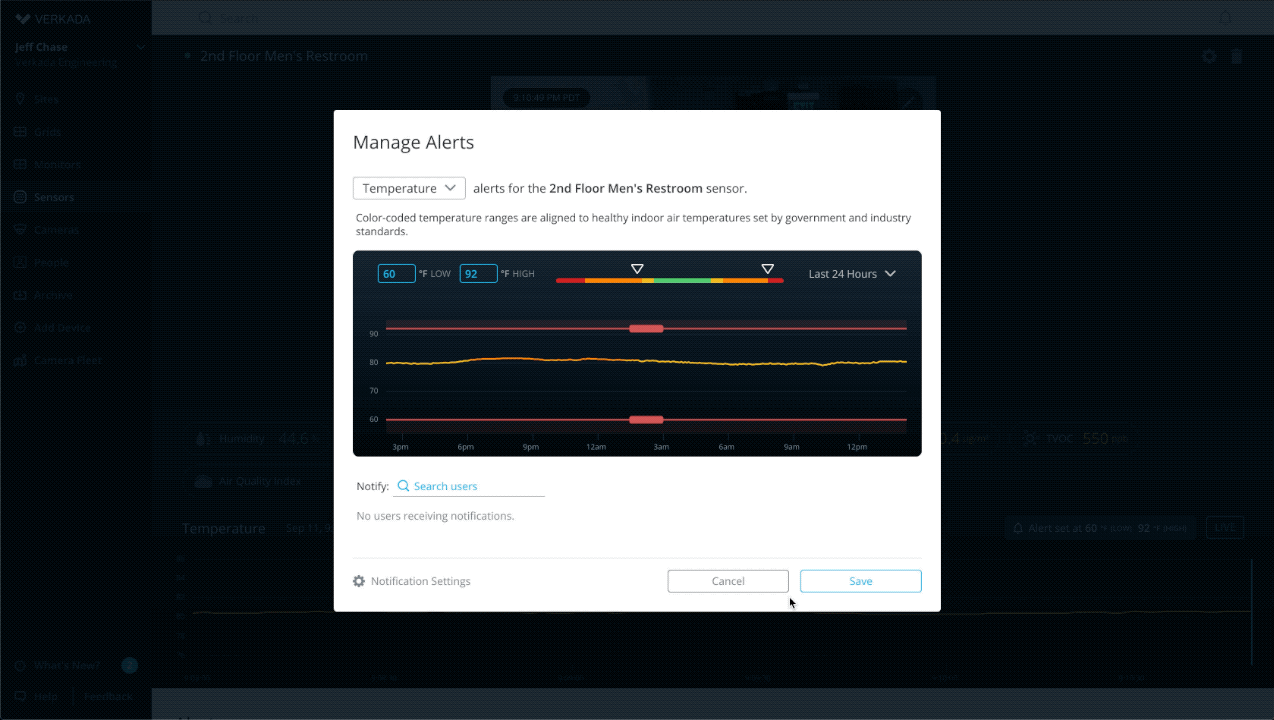This screenshot has width=1274, height=720.
Task: Click the sensor settings gear icon
Action: [1209, 56]
